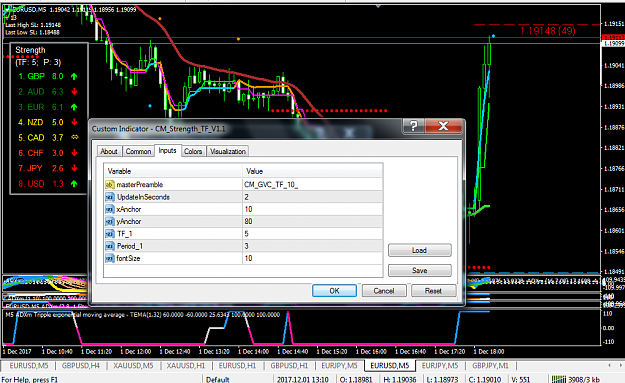This screenshot has height=383, width=625.
Task: Open the About tab
Action: (x=109, y=151)
